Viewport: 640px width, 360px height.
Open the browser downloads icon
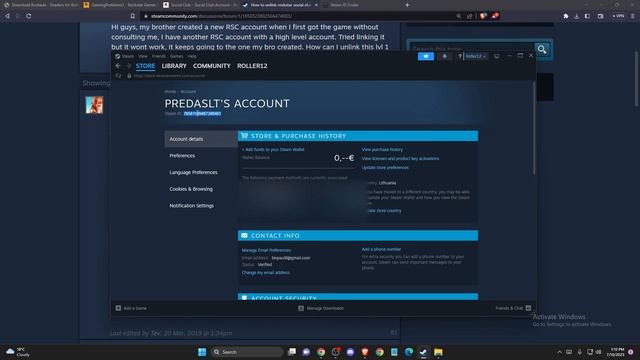click(576, 16)
